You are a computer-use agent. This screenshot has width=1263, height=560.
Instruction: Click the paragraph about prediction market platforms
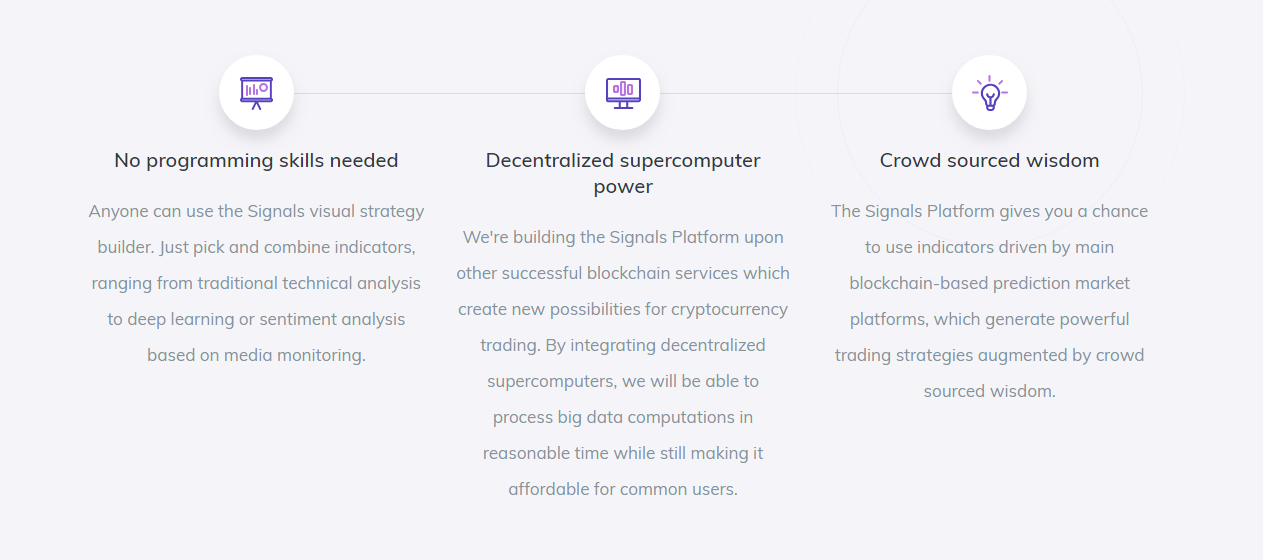click(x=990, y=301)
